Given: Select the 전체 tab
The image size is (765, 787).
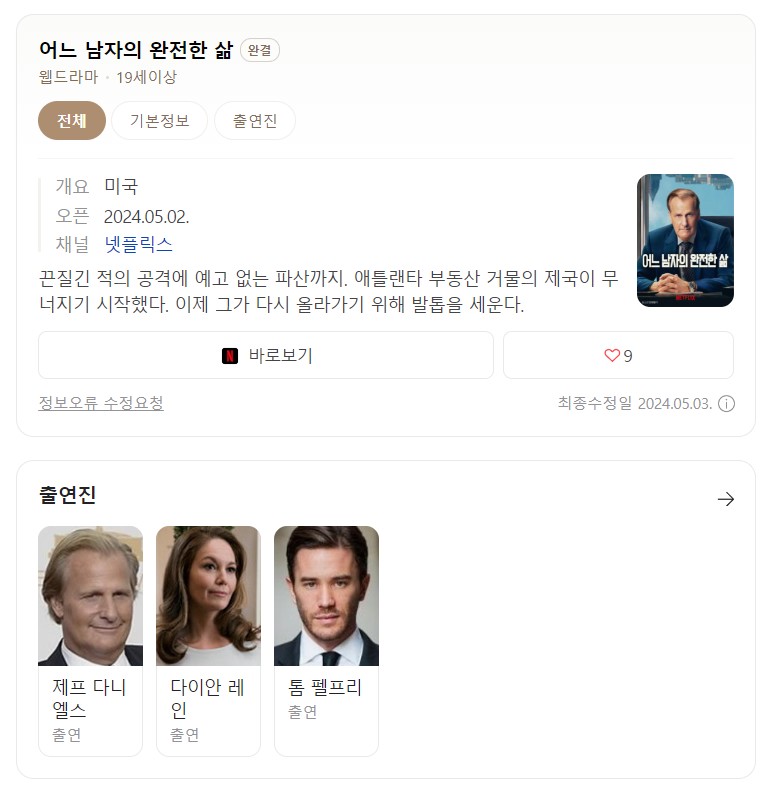Looking at the screenshot, I should [72, 120].
